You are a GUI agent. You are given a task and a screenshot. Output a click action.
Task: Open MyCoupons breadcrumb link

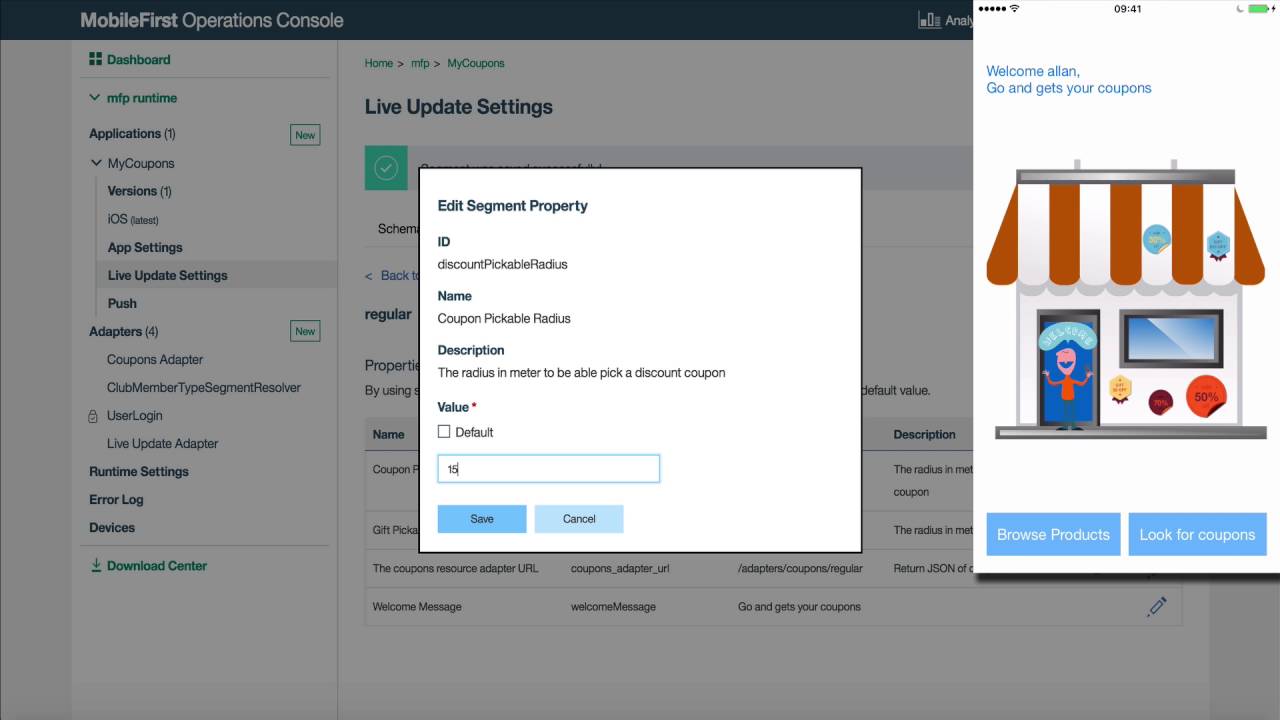tap(476, 63)
